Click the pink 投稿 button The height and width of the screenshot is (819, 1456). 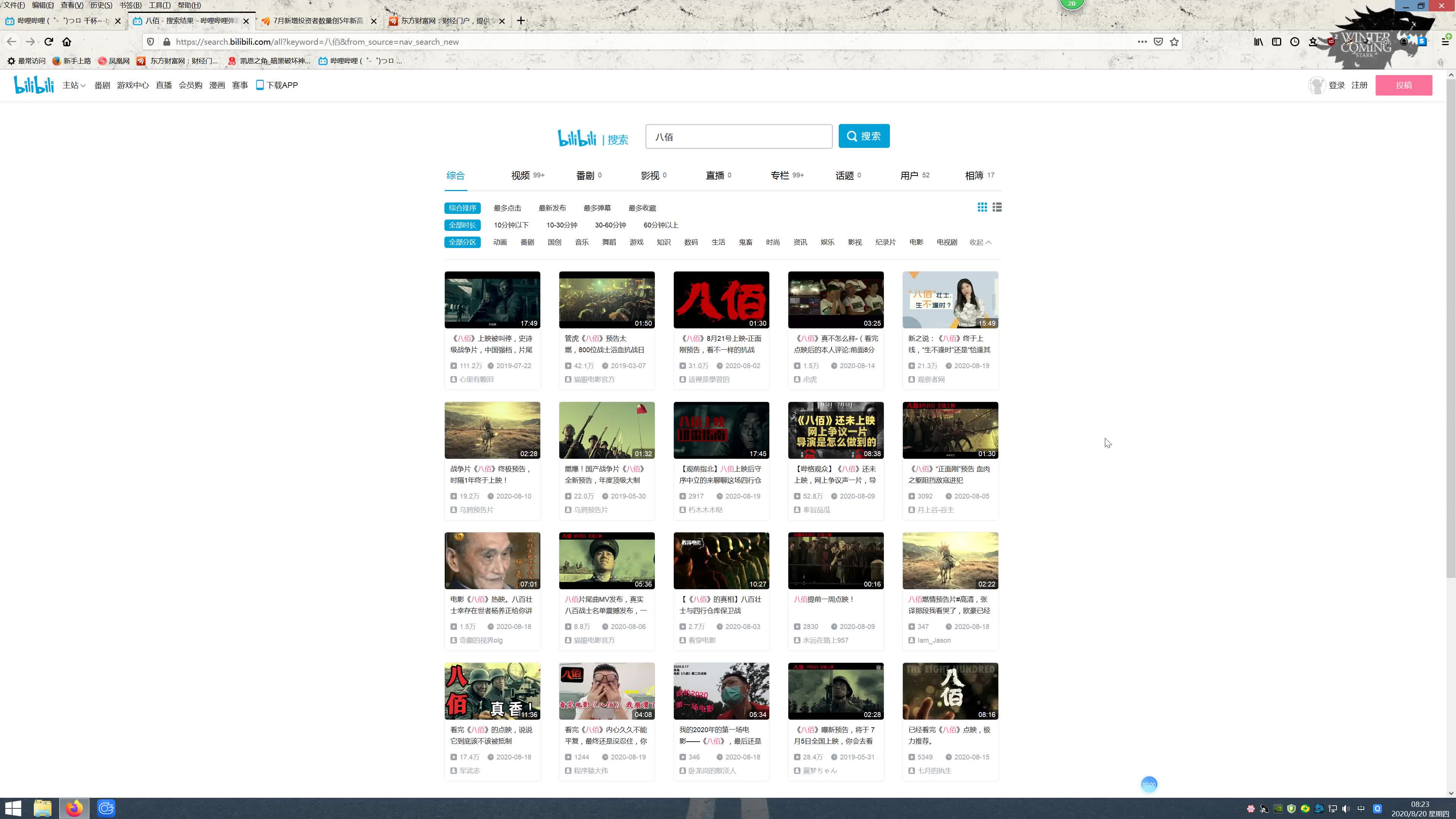pyautogui.click(x=1403, y=85)
